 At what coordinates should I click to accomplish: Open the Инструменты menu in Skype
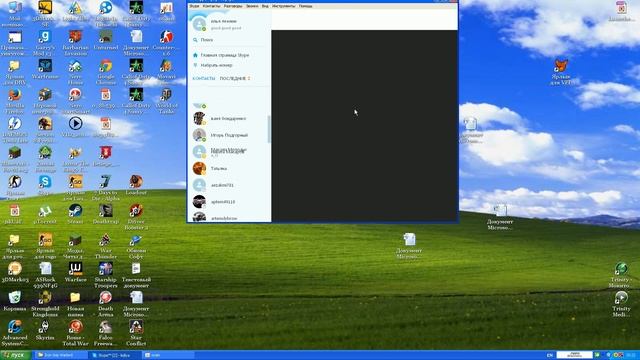284,6
